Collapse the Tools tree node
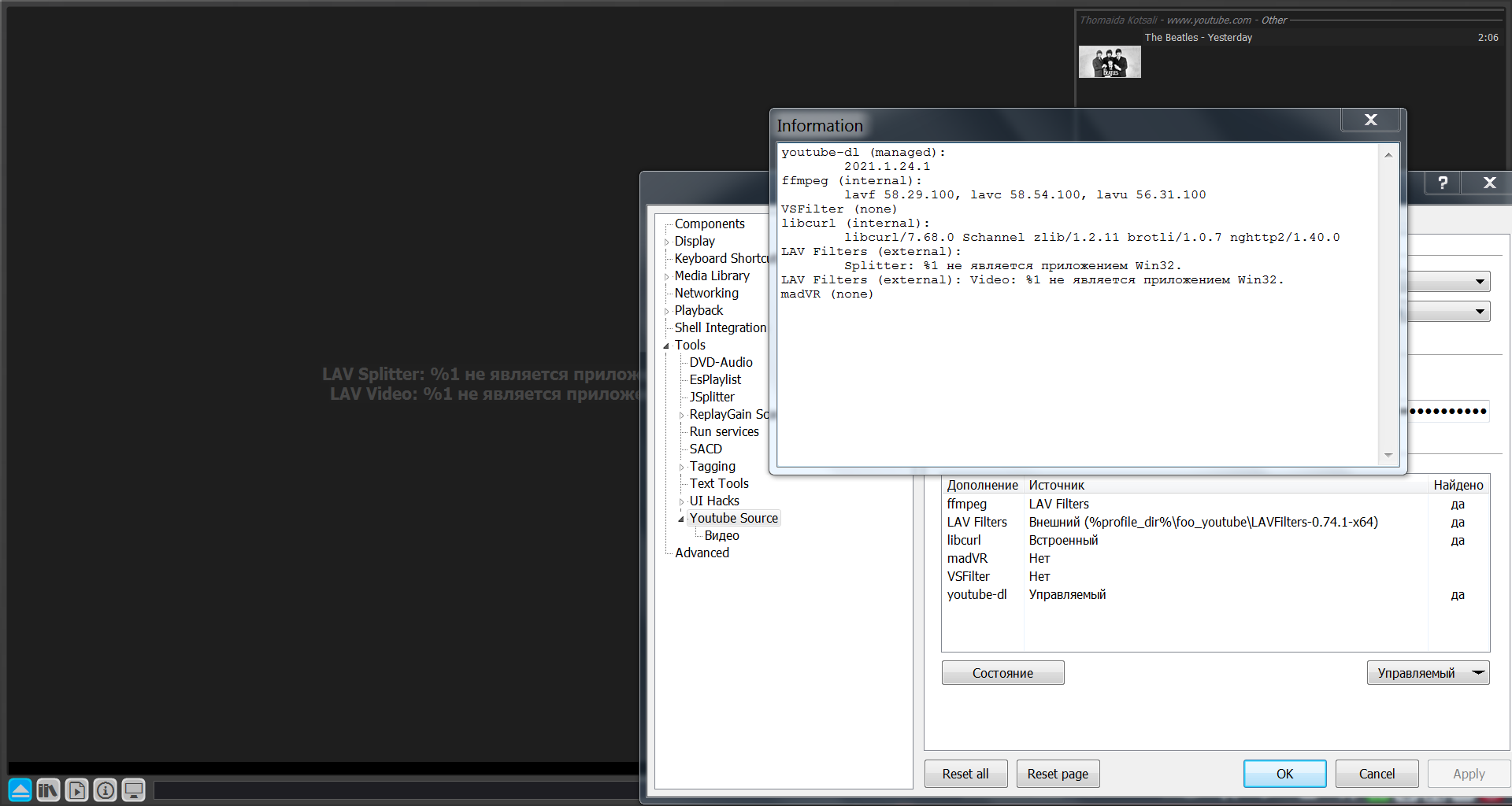 [x=666, y=346]
